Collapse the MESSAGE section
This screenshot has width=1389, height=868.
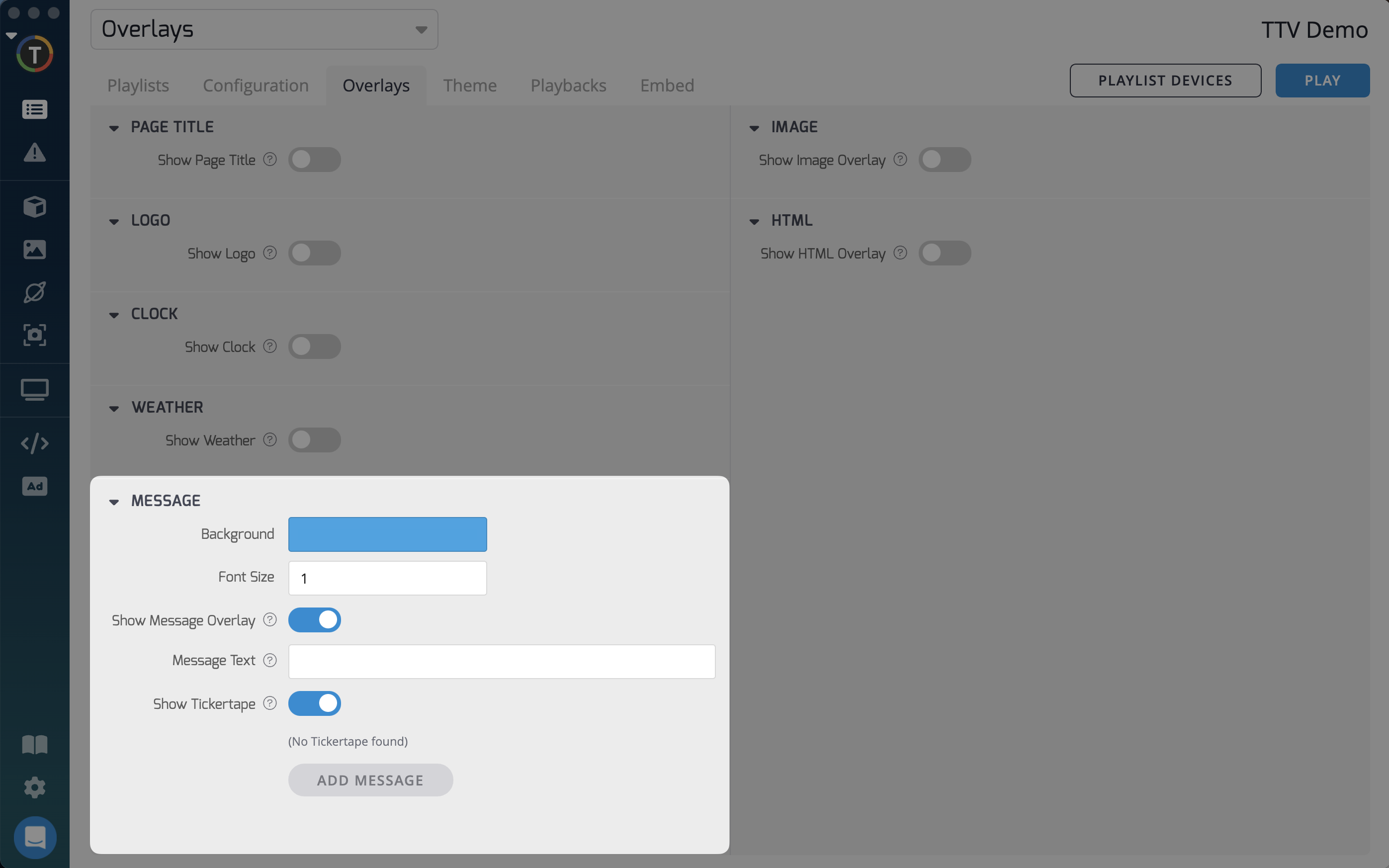pyautogui.click(x=114, y=502)
